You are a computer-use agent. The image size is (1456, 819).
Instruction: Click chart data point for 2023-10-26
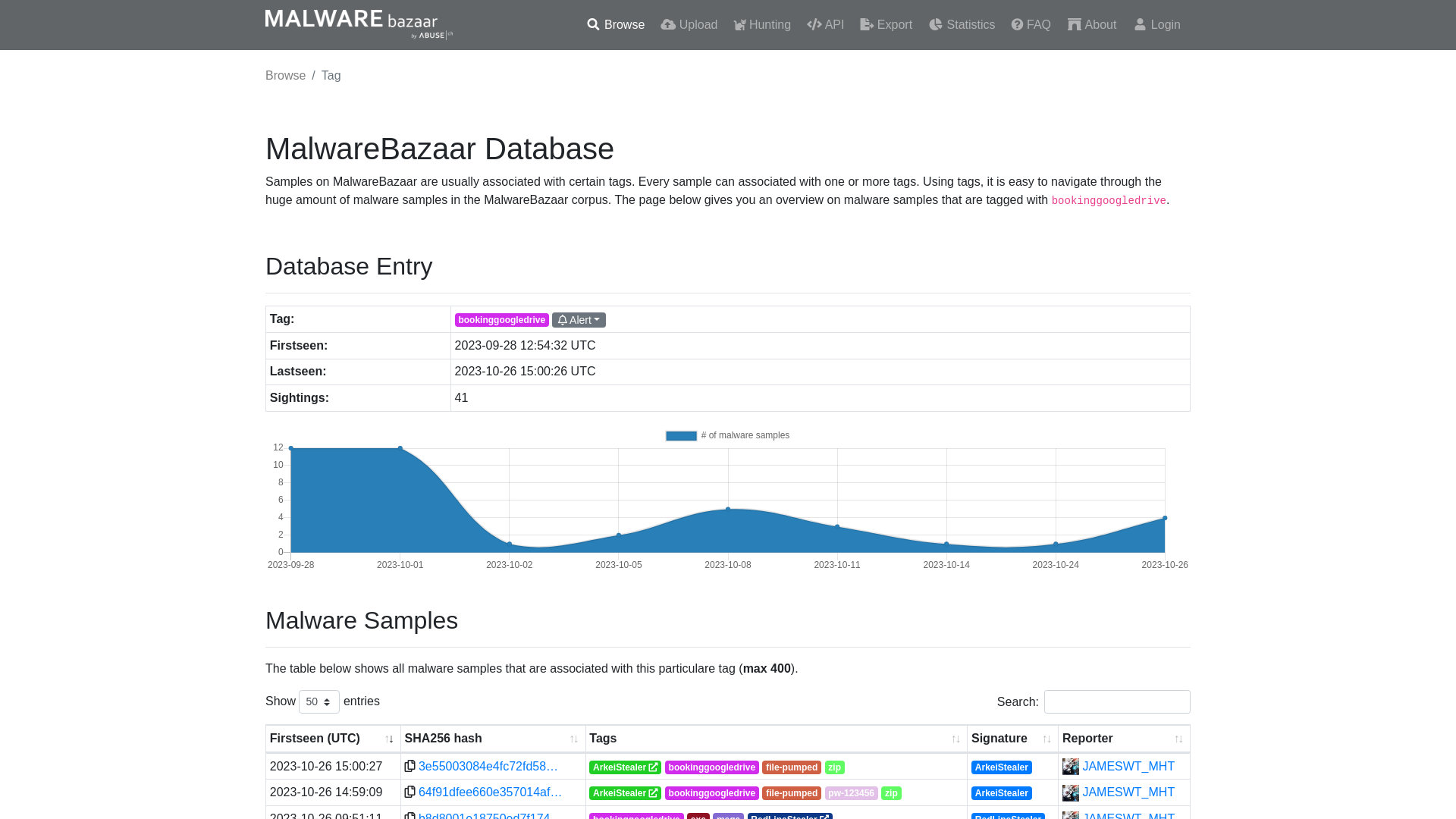point(1165,518)
